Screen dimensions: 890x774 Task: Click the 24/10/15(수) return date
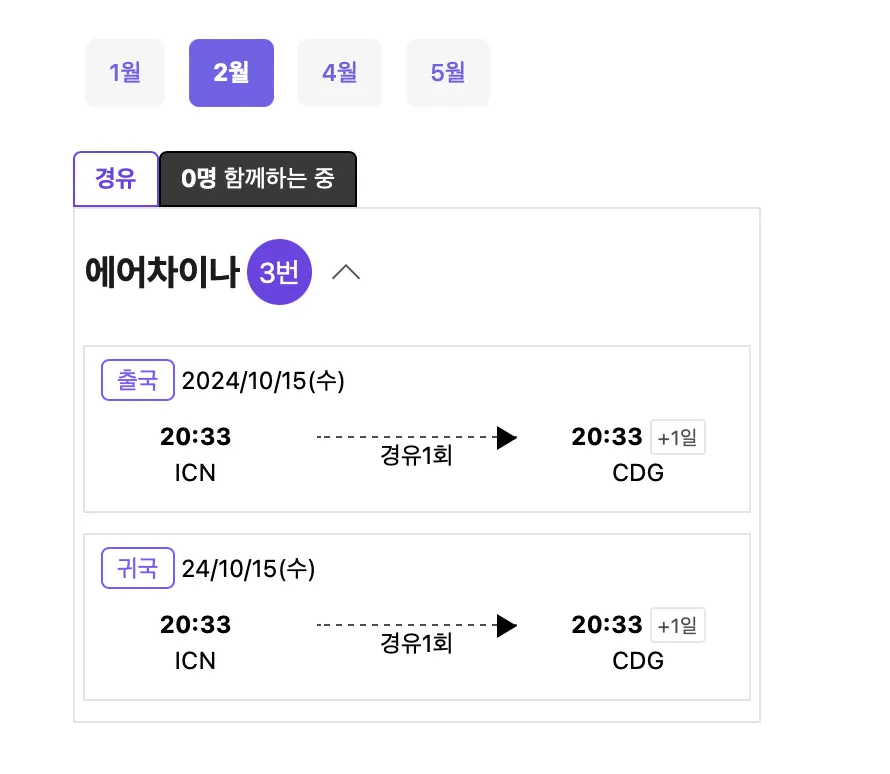tap(248, 570)
